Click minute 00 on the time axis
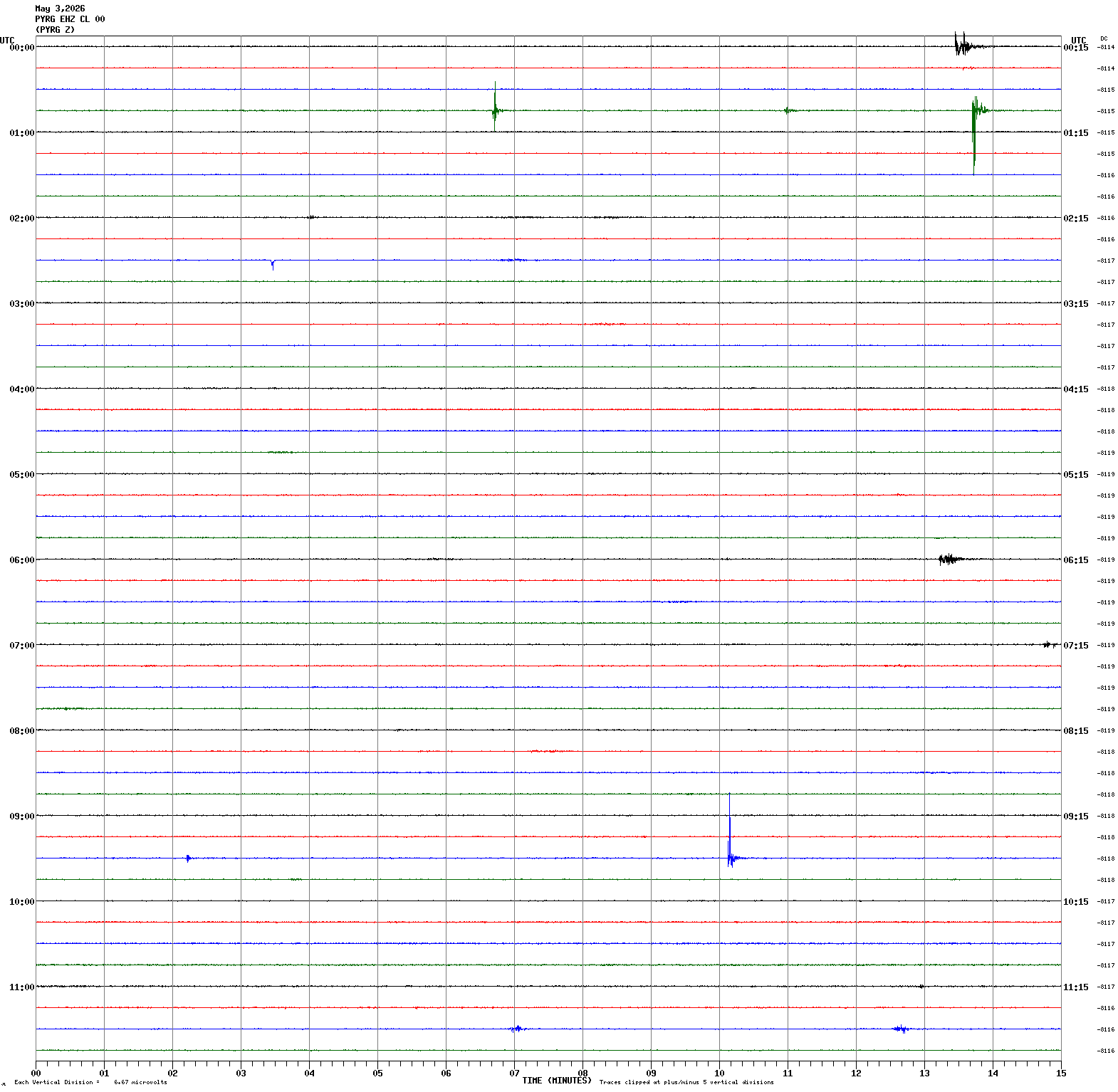Screen dimensions: 1118x1092 click(36, 1073)
